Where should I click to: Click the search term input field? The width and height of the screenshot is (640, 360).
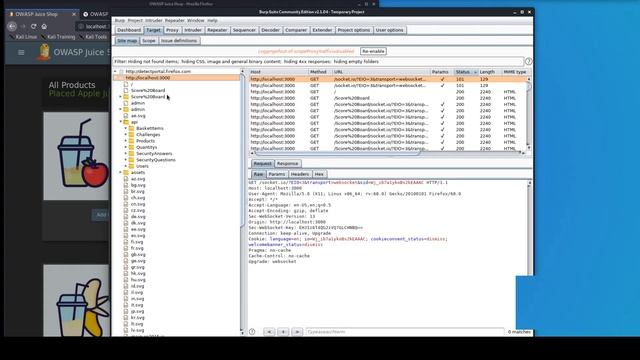tap(405, 332)
